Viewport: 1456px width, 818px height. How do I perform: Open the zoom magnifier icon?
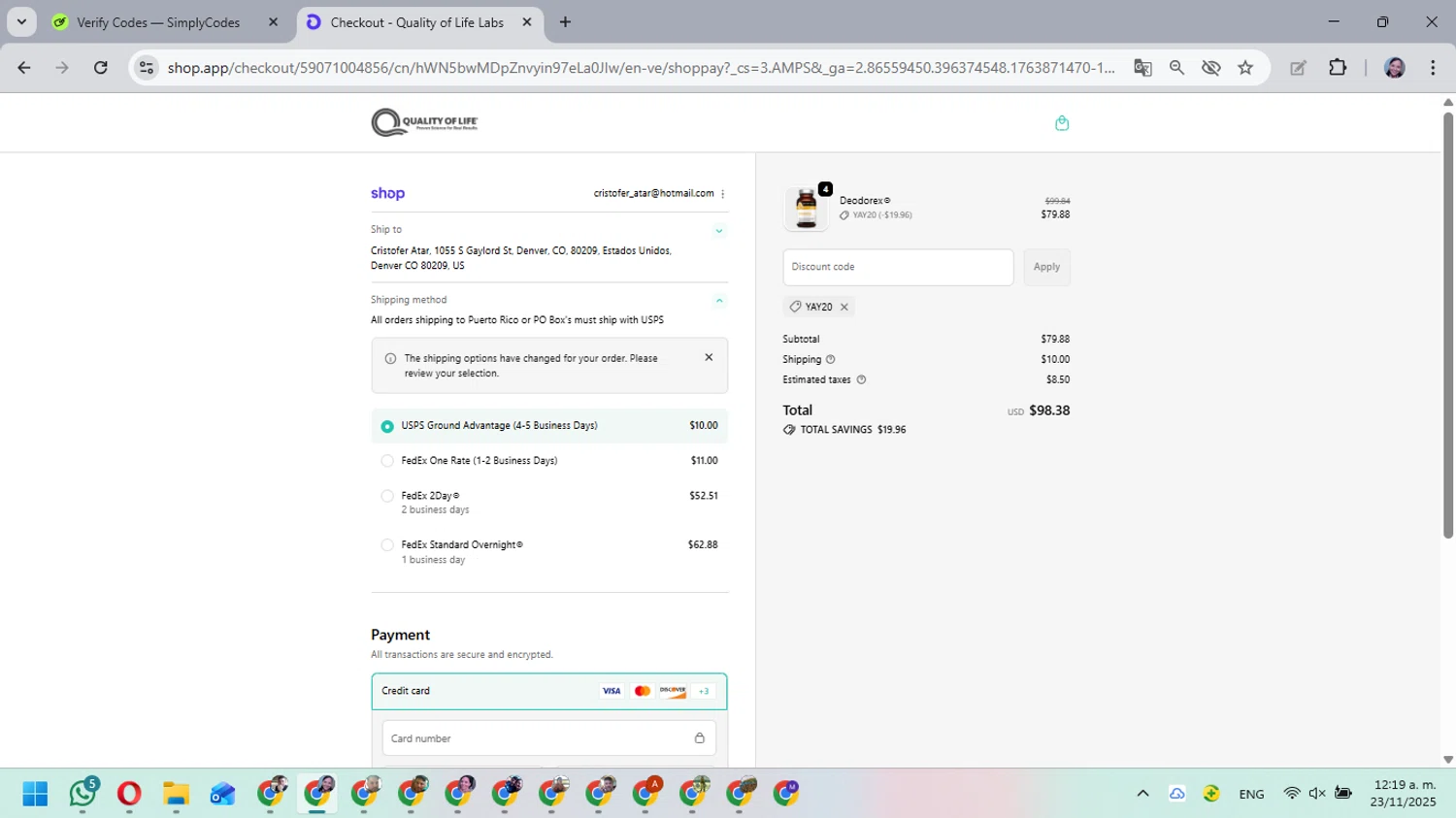pos(1176,68)
